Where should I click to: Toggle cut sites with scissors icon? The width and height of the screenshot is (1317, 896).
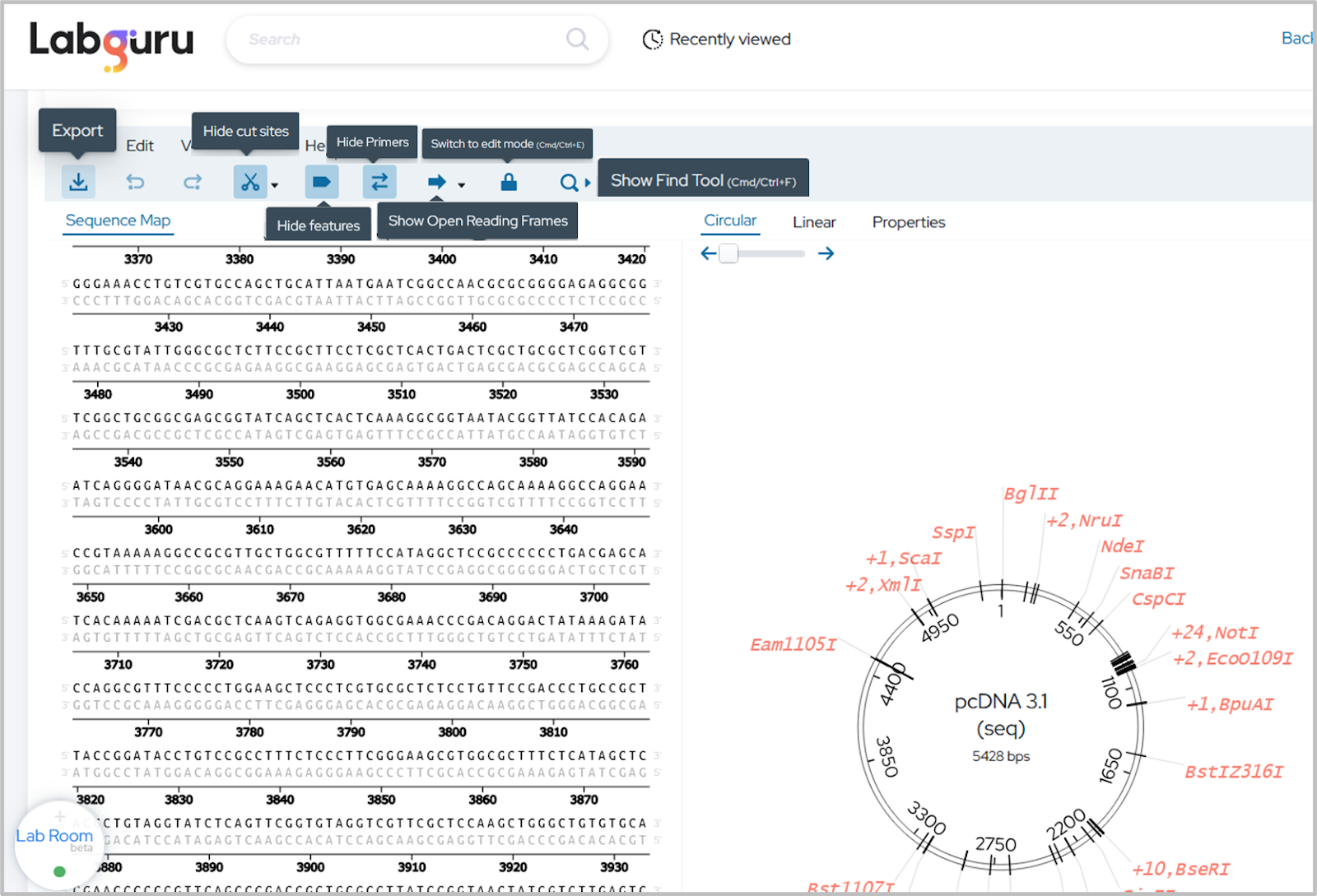coord(250,182)
